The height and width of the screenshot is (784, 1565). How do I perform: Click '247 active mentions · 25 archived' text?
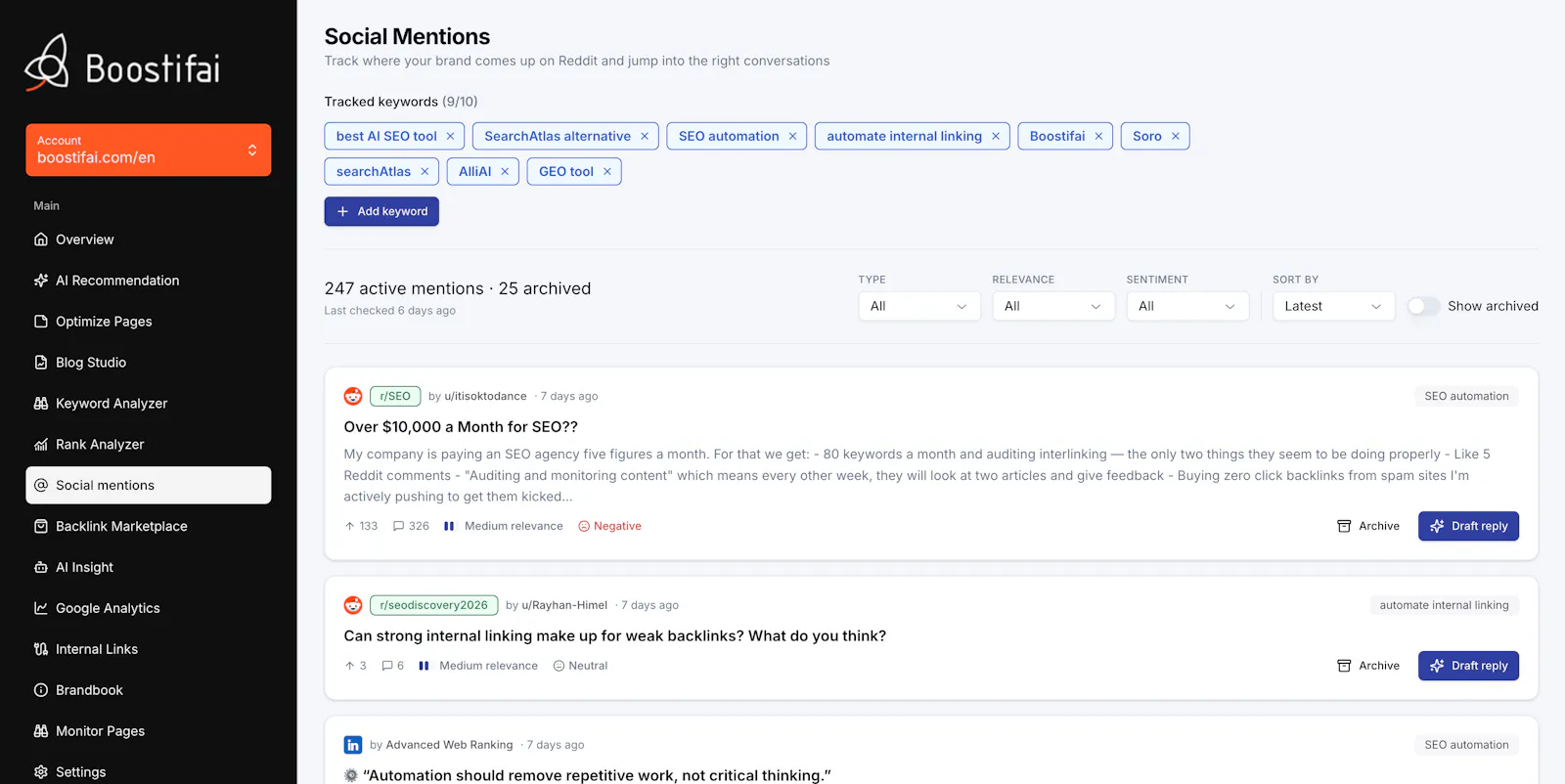(458, 288)
